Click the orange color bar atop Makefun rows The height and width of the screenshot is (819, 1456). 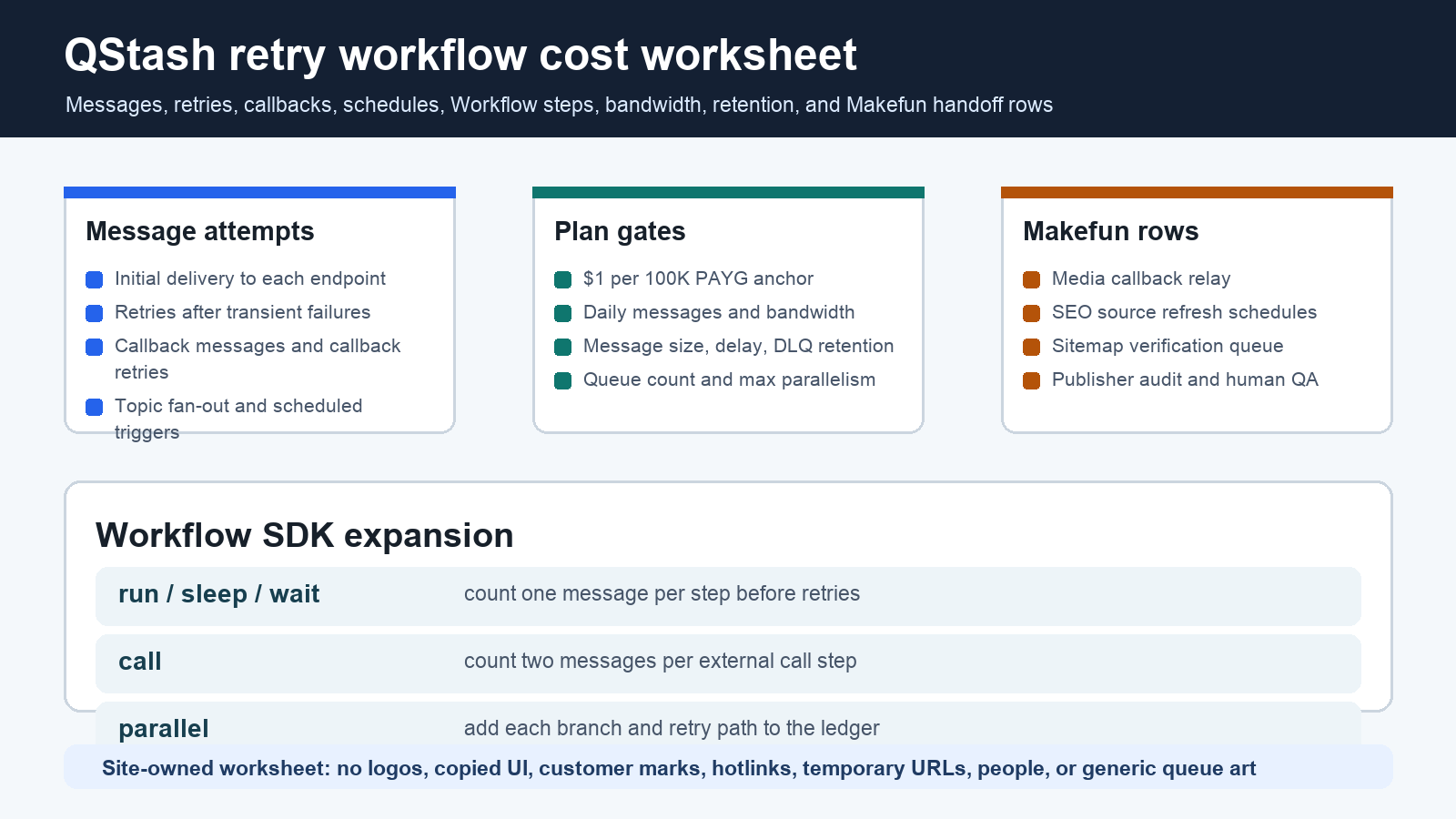tap(1197, 192)
